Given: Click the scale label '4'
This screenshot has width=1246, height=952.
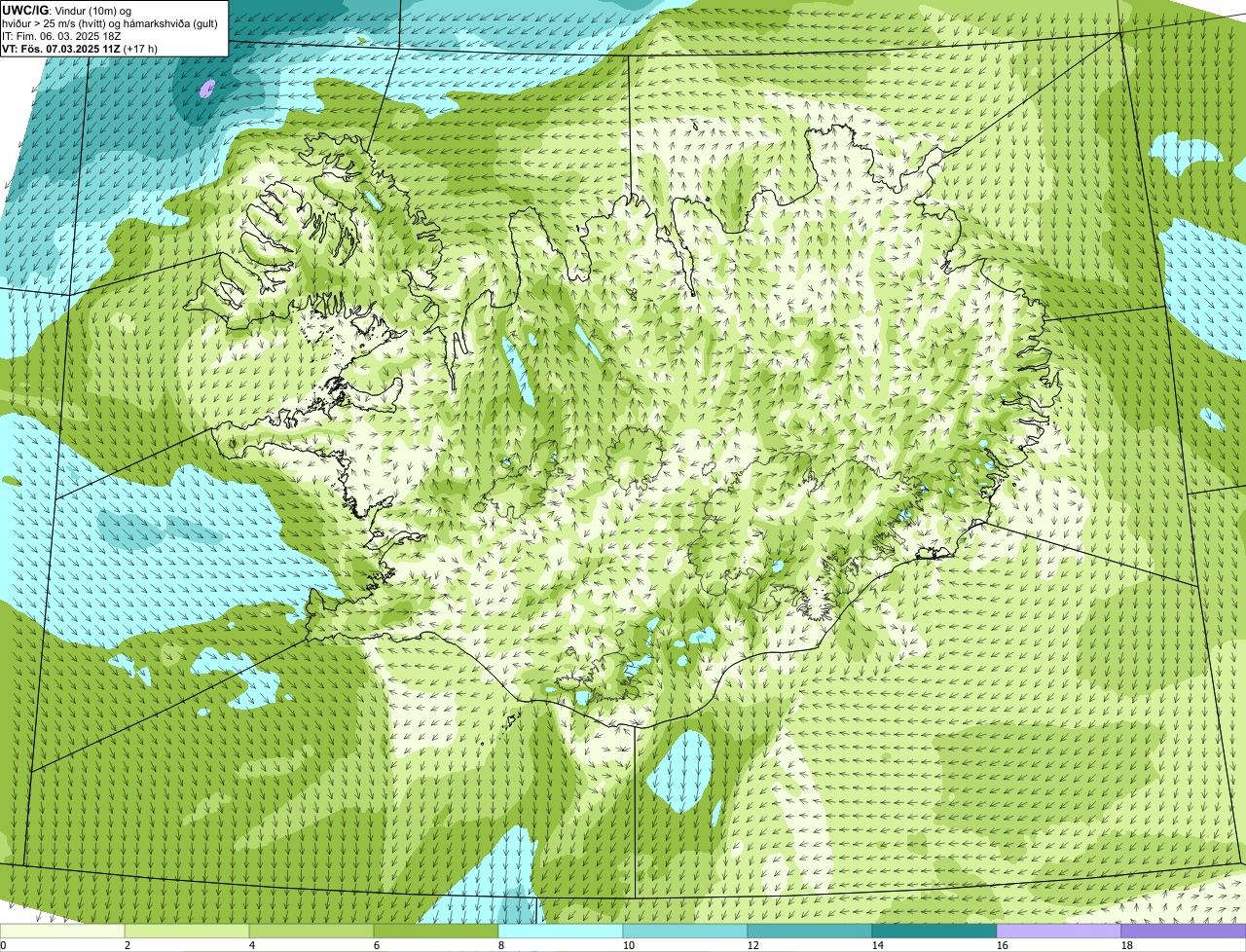Looking at the screenshot, I should pyautogui.click(x=252, y=945).
